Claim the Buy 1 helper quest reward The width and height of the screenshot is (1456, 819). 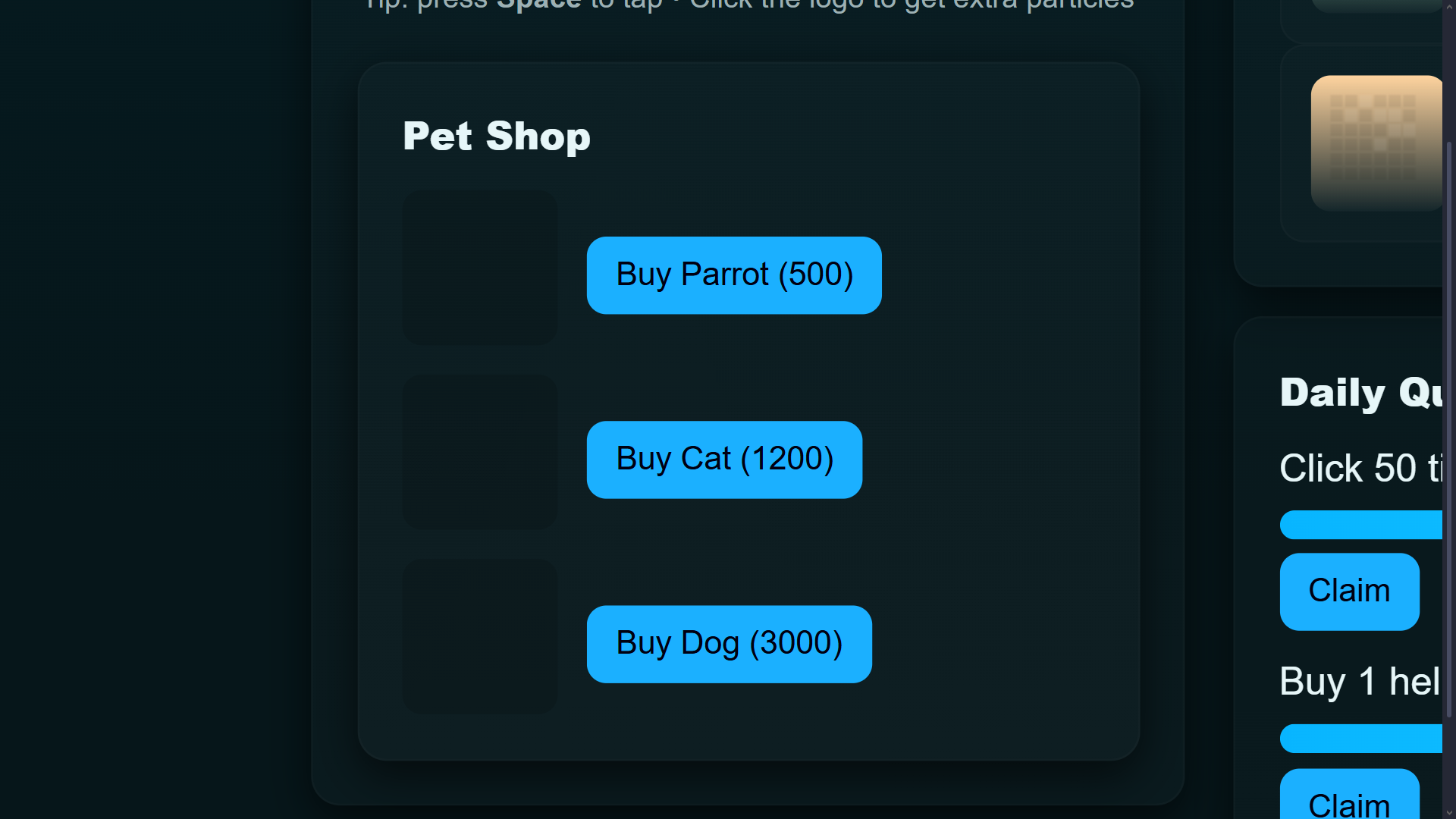click(x=1350, y=794)
